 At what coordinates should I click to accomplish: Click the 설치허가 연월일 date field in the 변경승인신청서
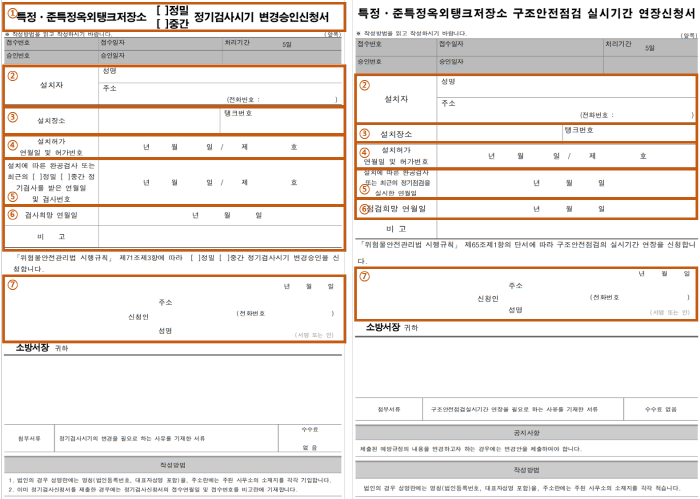point(221,147)
